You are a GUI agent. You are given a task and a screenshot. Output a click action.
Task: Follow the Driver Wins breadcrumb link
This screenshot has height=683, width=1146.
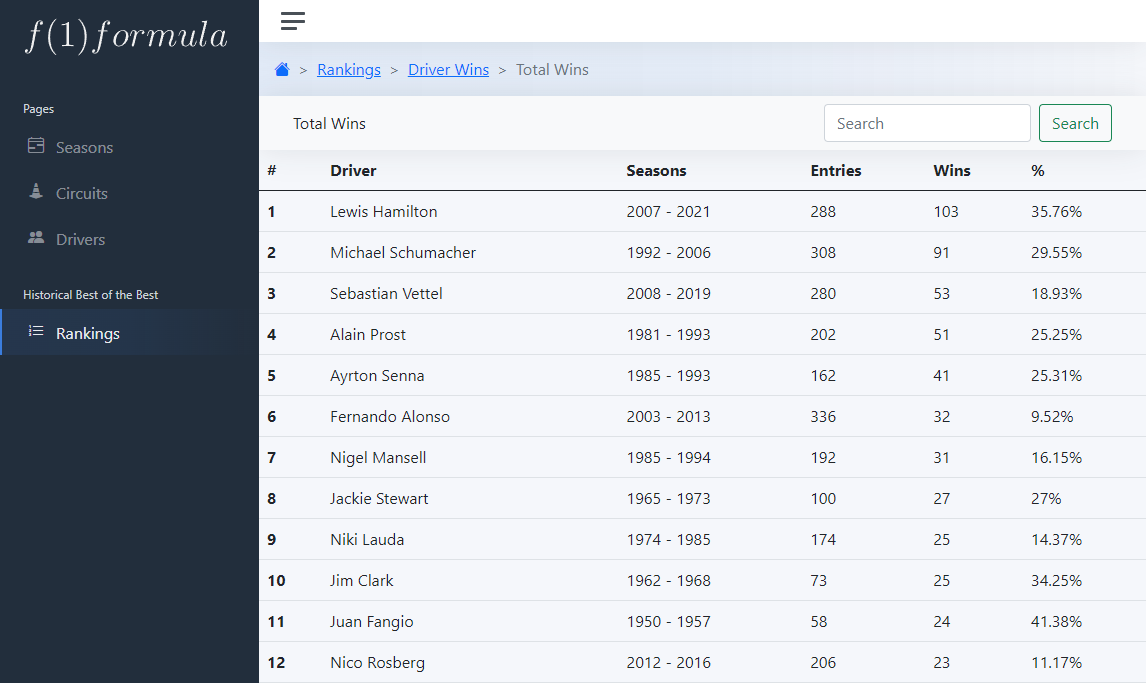tap(448, 70)
